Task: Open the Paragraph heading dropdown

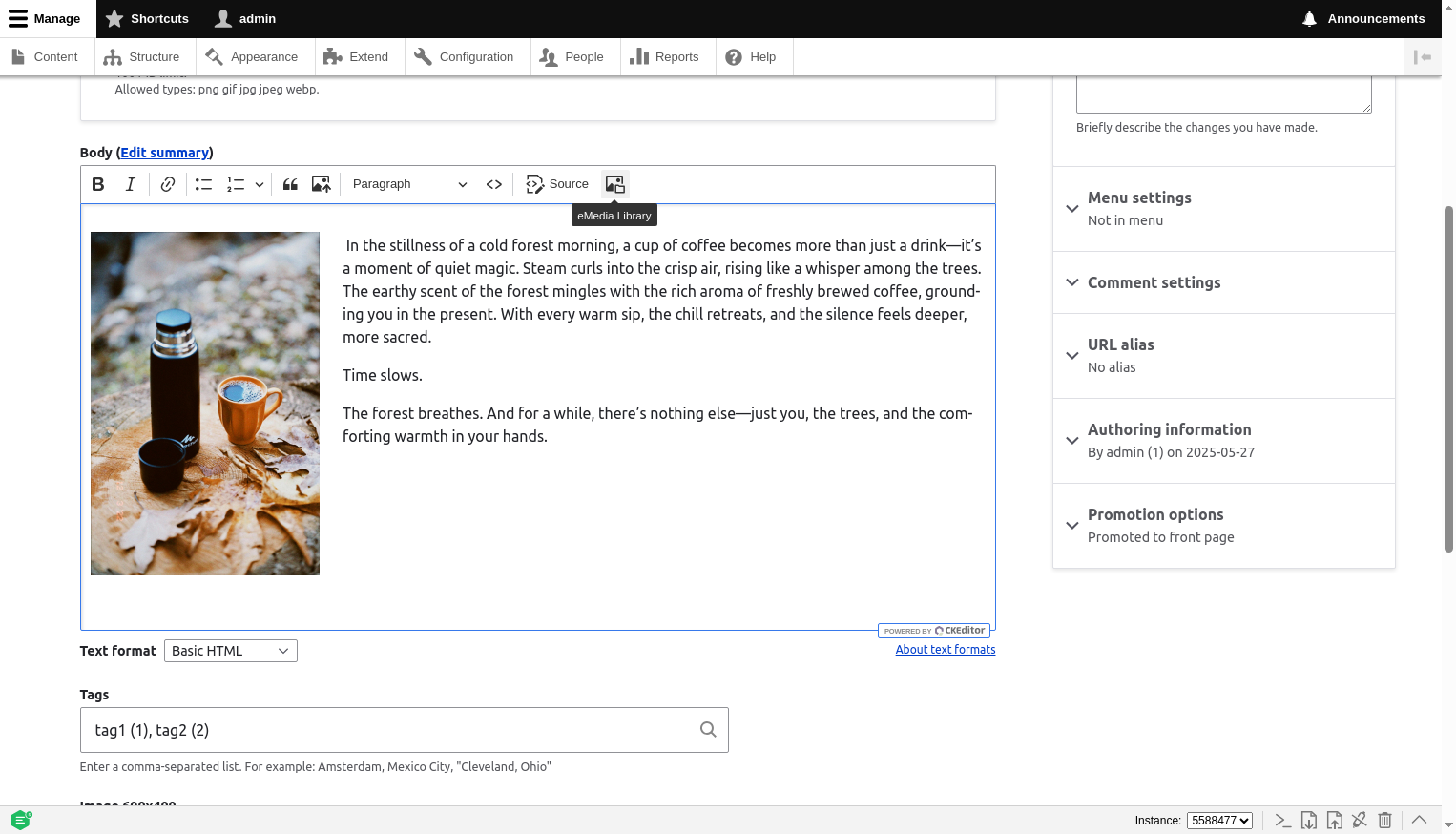Action: point(409,184)
